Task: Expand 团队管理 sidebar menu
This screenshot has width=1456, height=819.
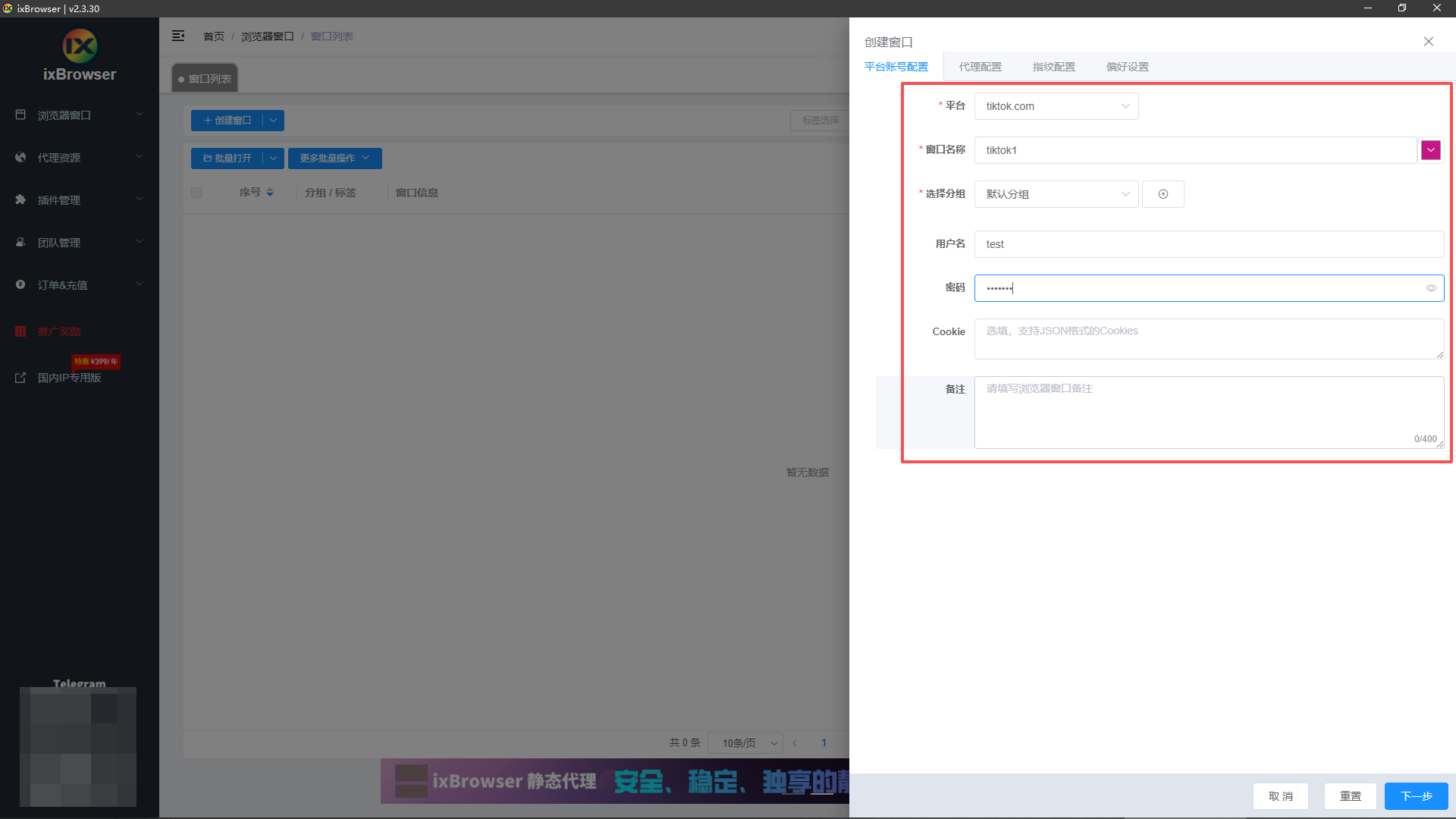Action: [x=80, y=242]
